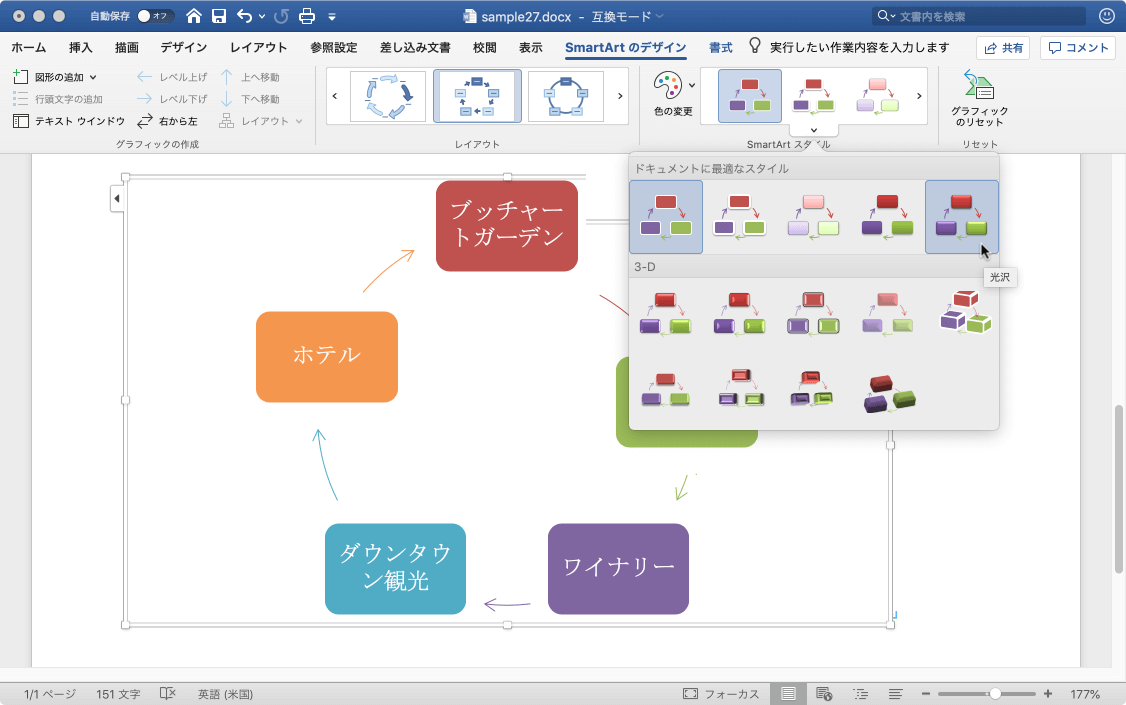The height and width of the screenshot is (705, 1126).
Task: Choose the pale subtle effect style
Action: 814,217
